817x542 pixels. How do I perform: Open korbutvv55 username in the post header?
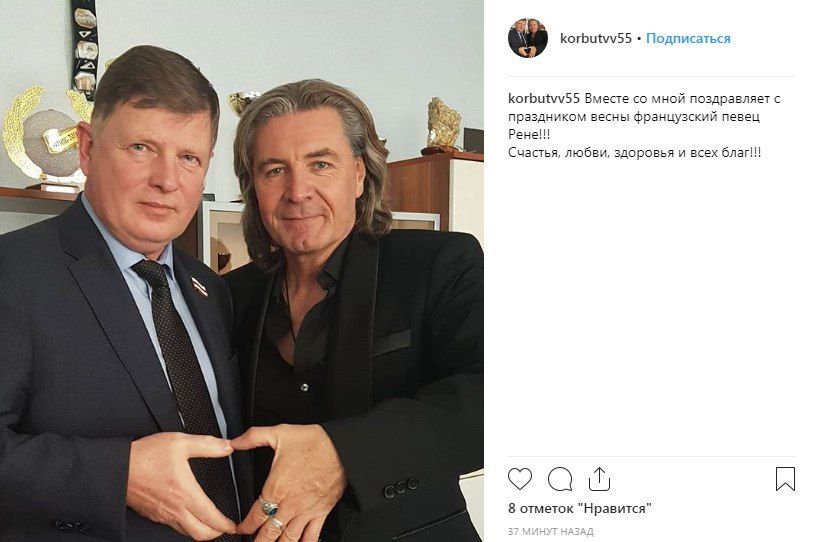[596, 38]
